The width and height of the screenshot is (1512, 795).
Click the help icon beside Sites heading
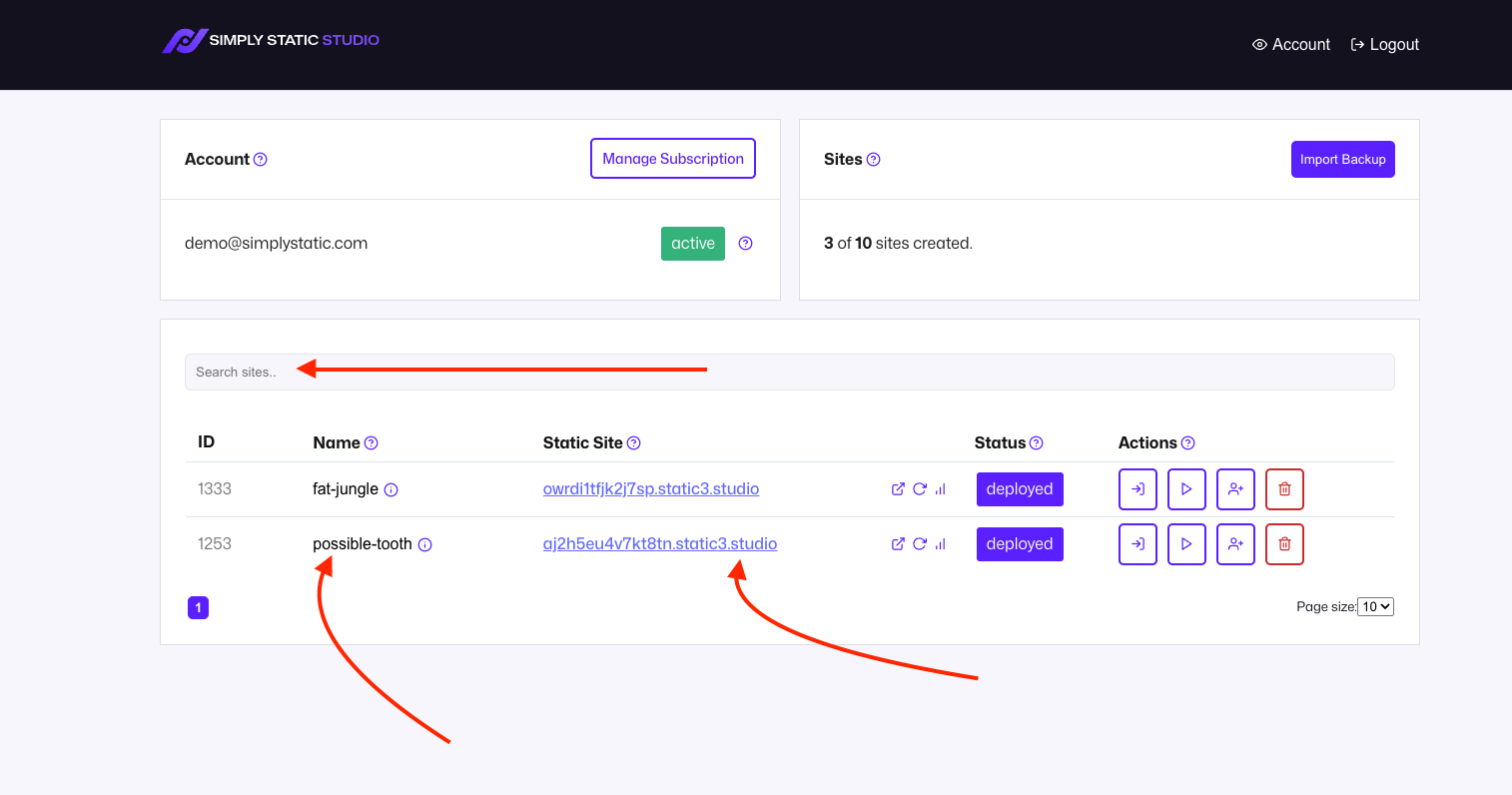[874, 160]
